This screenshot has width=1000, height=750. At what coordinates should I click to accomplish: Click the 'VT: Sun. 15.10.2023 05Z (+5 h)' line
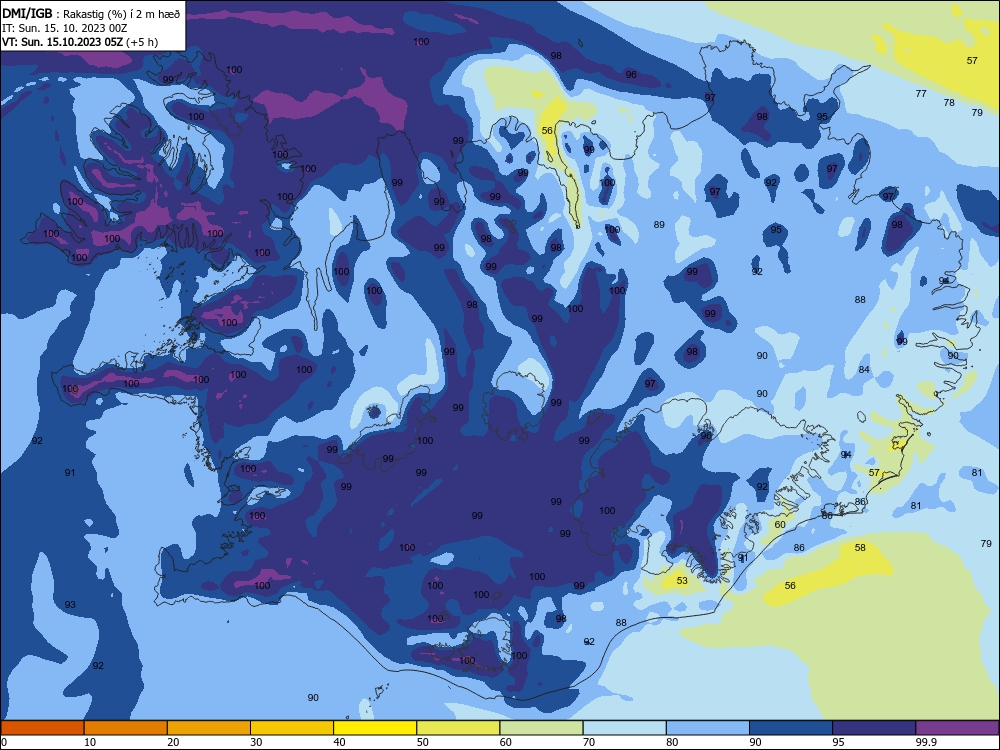80,42
